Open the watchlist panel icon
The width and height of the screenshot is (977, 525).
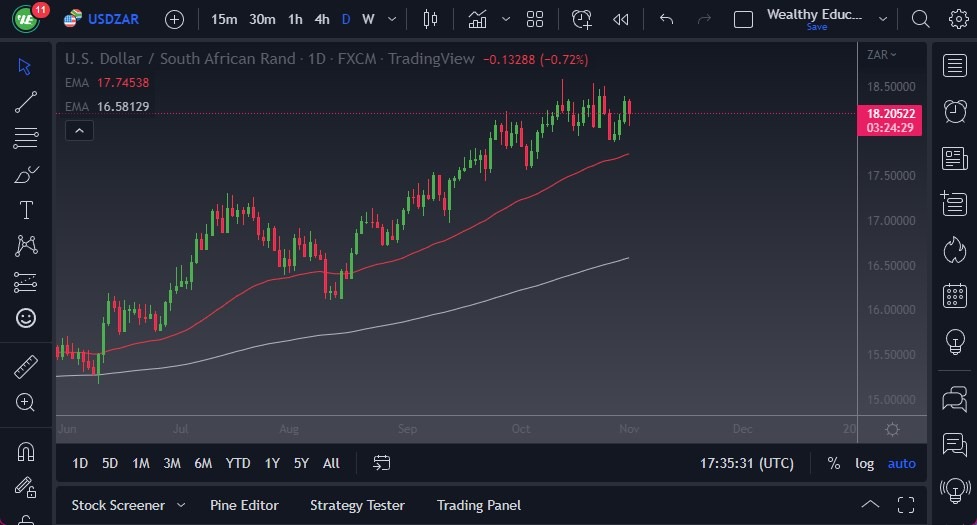955,65
